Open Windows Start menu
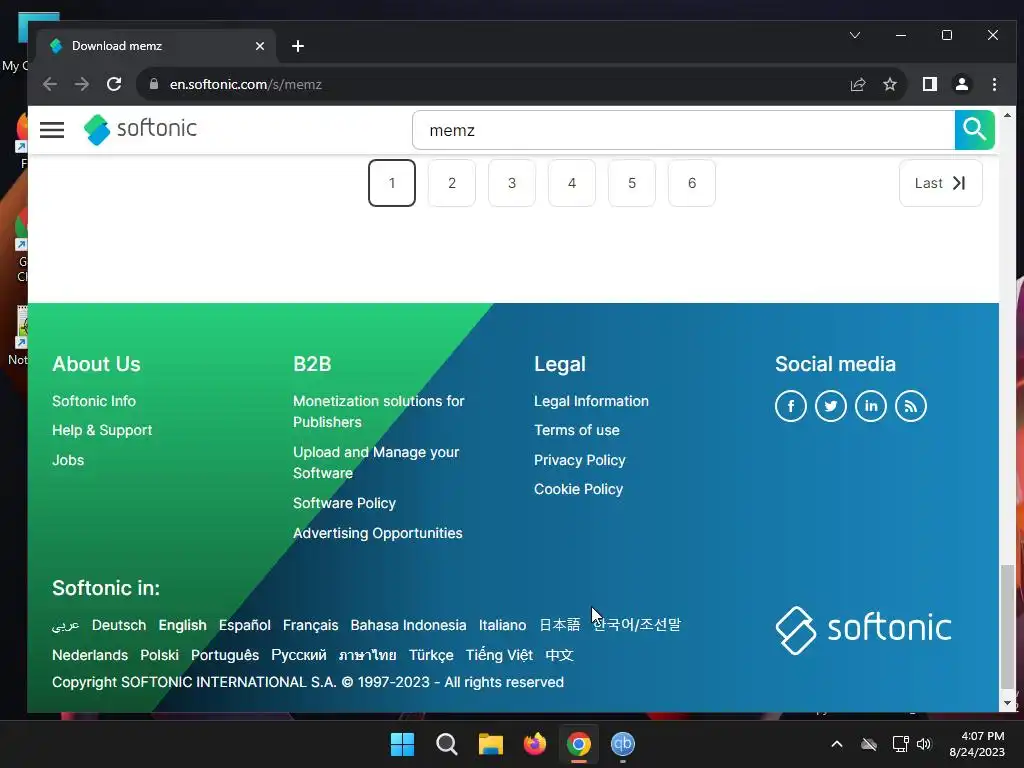Screen dimensions: 1024x768 coord(402,744)
